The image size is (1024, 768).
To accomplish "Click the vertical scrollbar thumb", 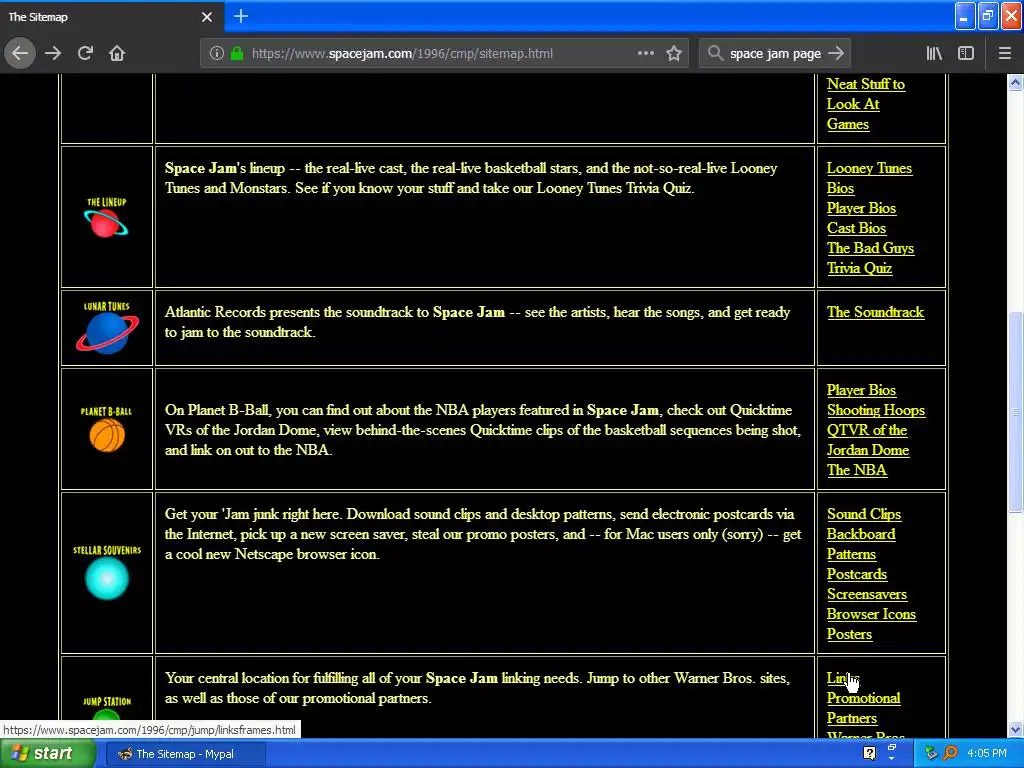I will (x=1015, y=412).
